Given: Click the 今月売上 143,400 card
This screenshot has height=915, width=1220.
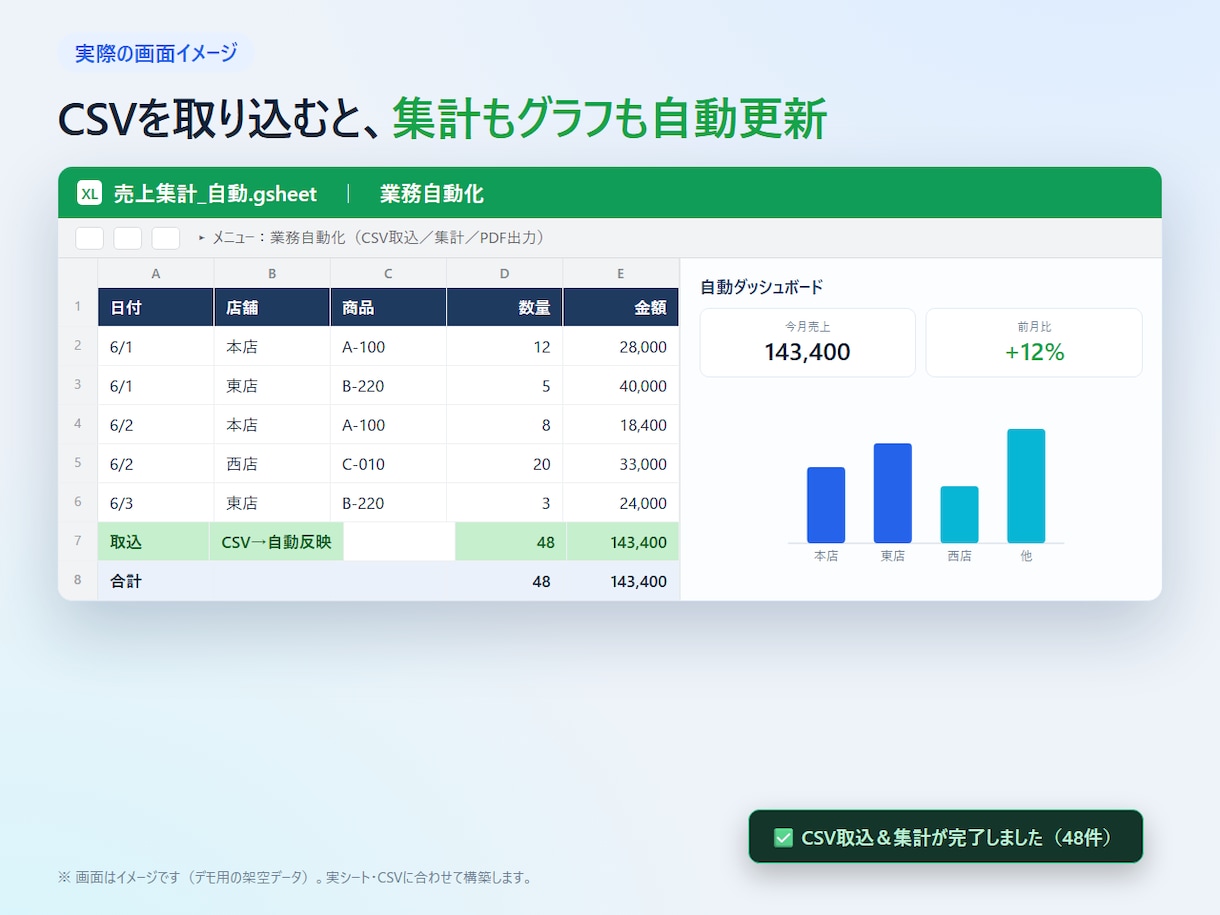Looking at the screenshot, I should (807, 342).
